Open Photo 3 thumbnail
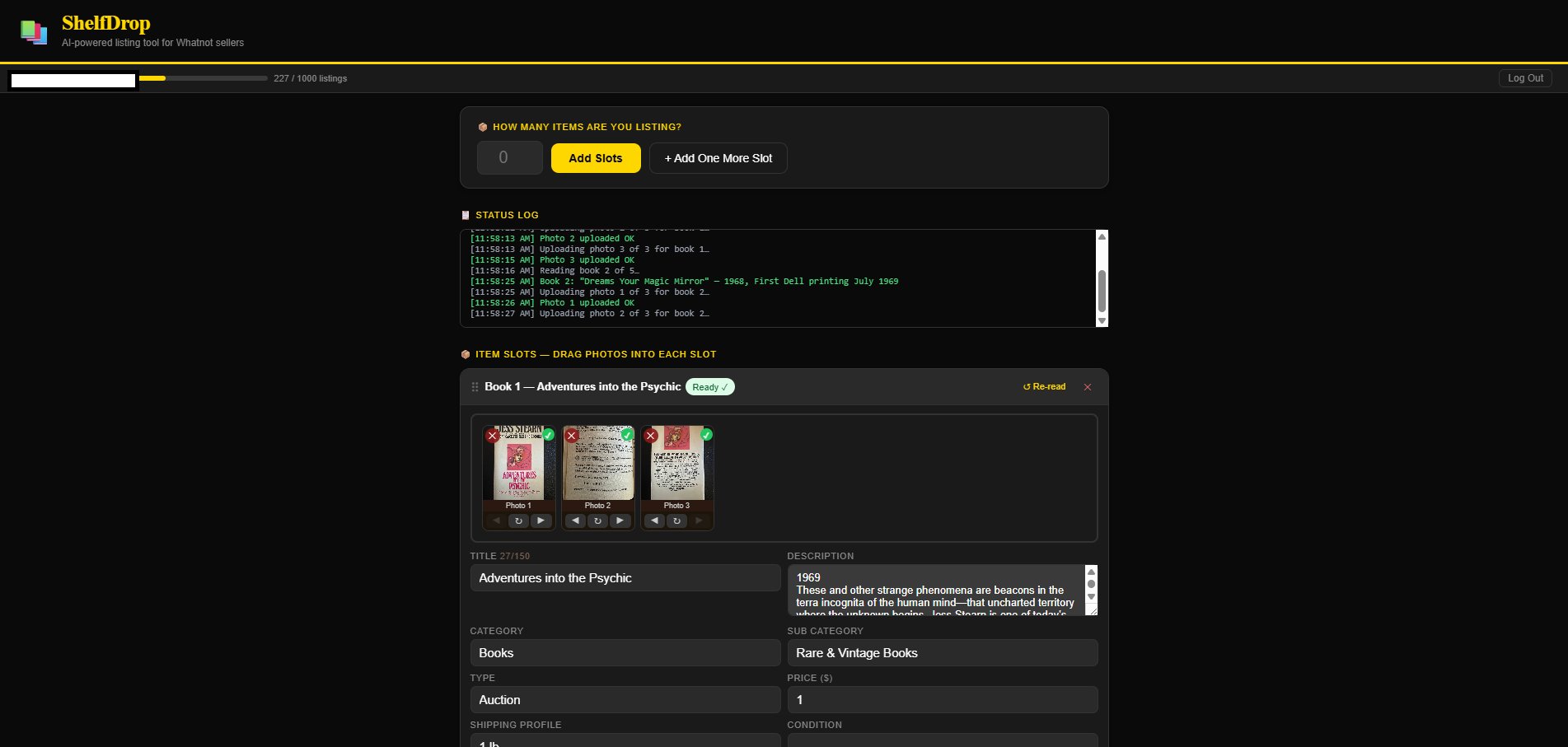 677,463
